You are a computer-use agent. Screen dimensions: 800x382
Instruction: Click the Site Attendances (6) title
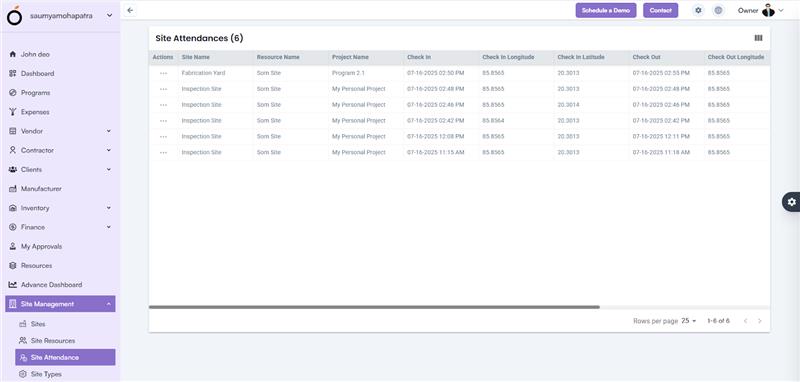tap(199, 38)
